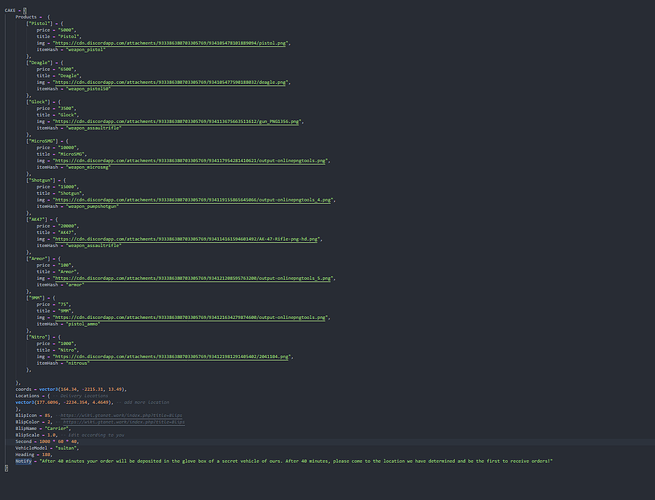Click the itemHash value "weapon_pumpshotgun"

92,206
